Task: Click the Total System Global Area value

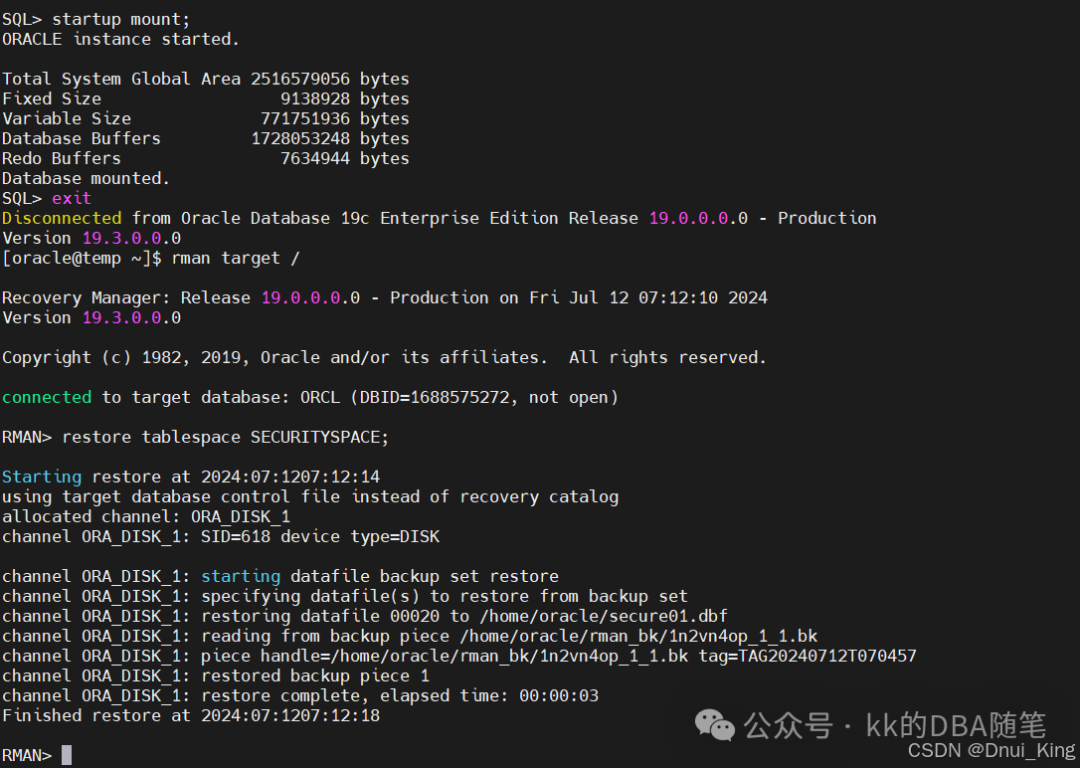Action: tap(300, 79)
